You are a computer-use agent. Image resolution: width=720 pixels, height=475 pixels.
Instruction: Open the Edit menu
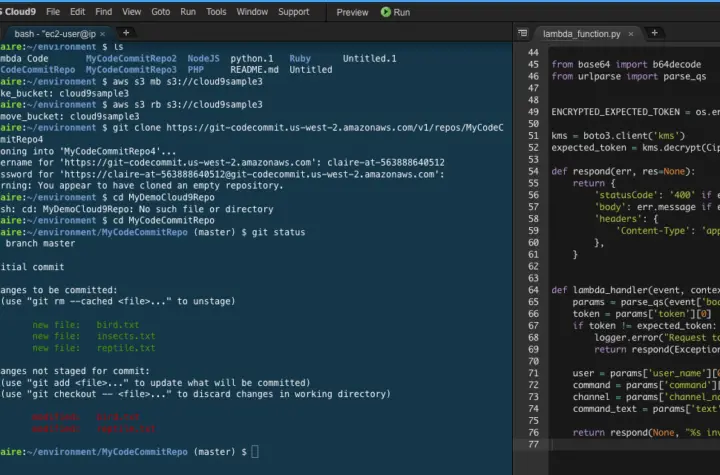pos(77,12)
